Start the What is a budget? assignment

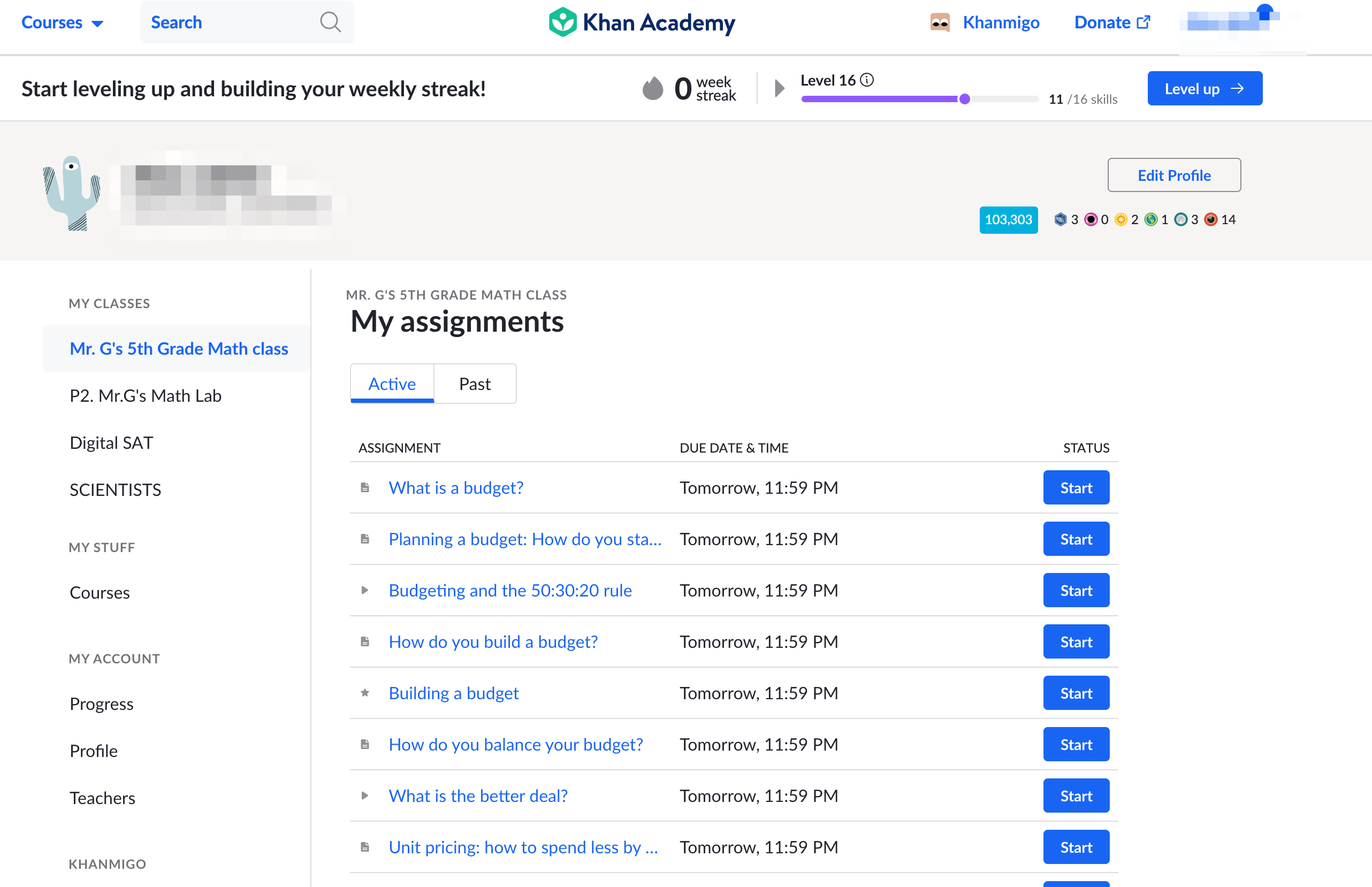pyautogui.click(x=1076, y=487)
